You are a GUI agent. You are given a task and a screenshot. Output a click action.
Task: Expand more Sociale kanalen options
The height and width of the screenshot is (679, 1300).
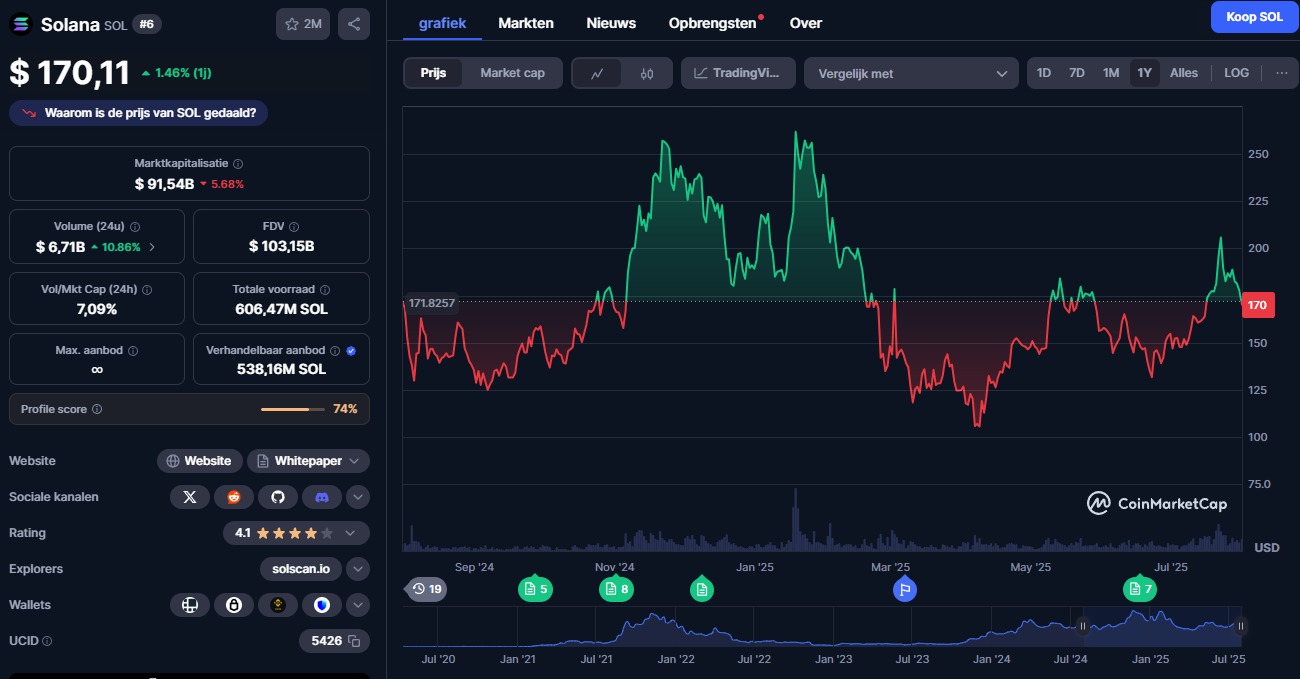(358, 497)
